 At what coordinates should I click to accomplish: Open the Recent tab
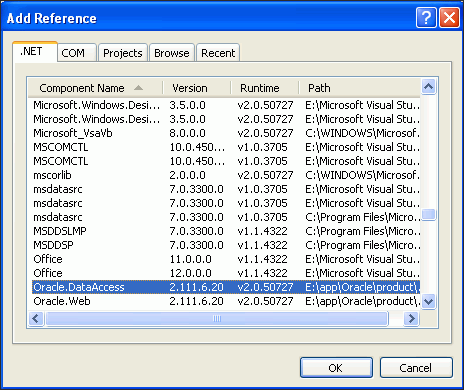click(x=218, y=53)
